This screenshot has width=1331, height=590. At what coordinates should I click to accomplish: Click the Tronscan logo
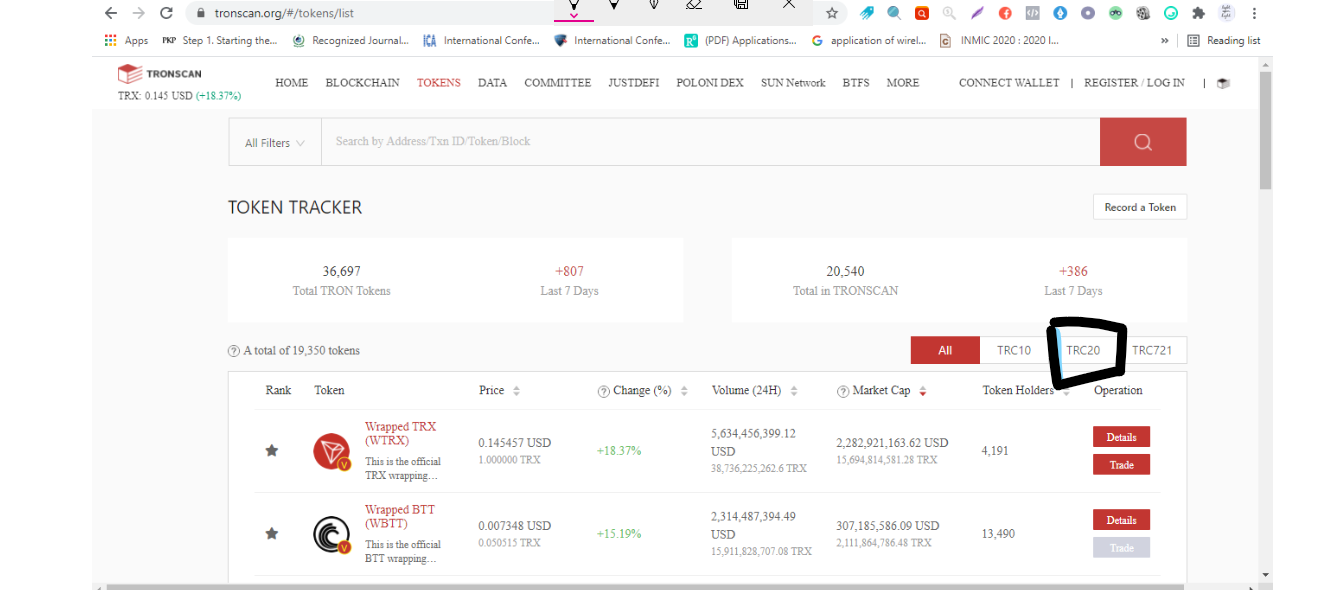point(160,74)
